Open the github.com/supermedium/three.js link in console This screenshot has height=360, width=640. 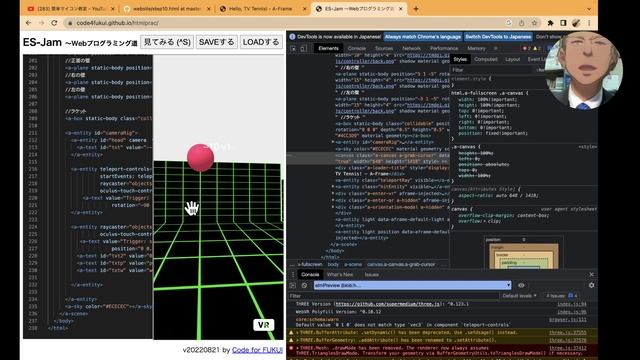click(387, 304)
